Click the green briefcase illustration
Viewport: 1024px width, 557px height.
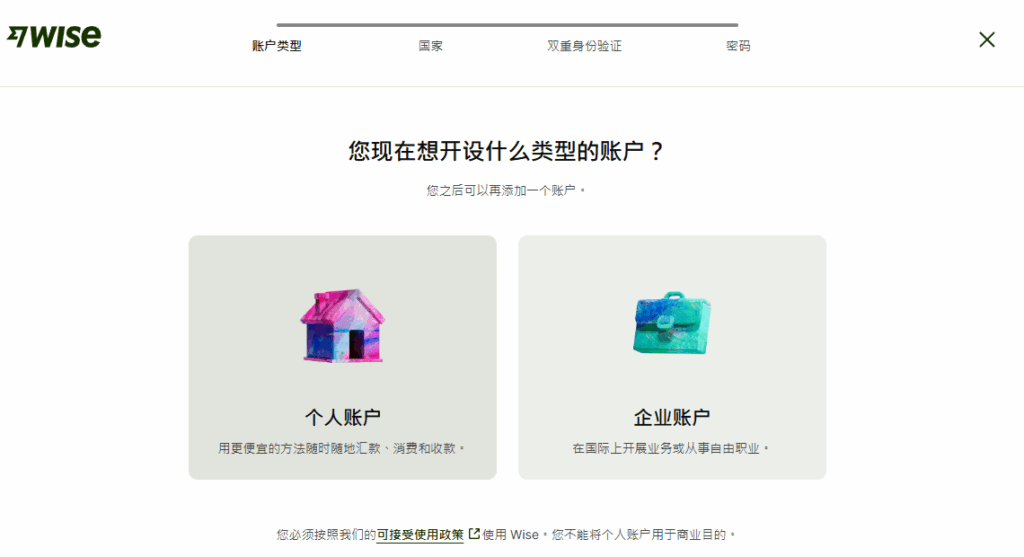(x=672, y=323)
